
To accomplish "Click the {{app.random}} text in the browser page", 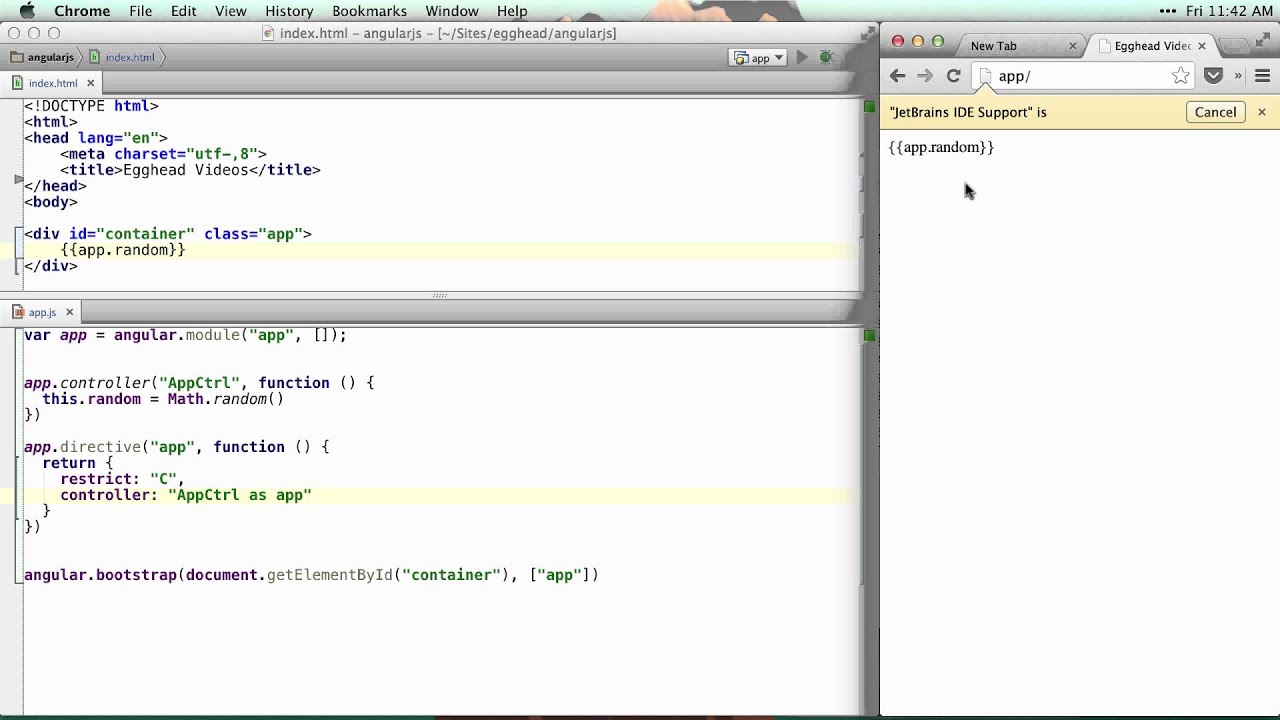I will tap(941, 147).
